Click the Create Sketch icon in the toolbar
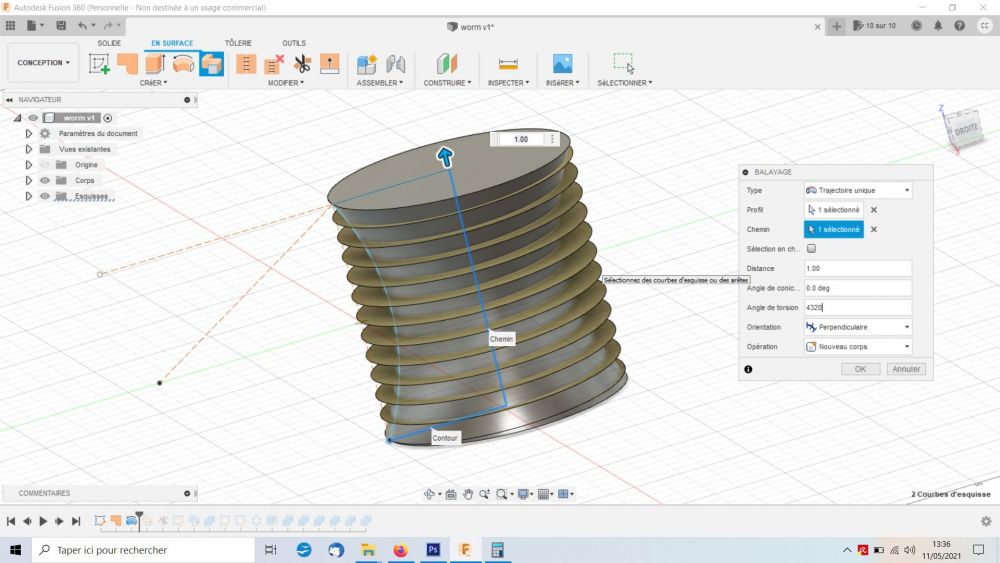 click(100, 64)
